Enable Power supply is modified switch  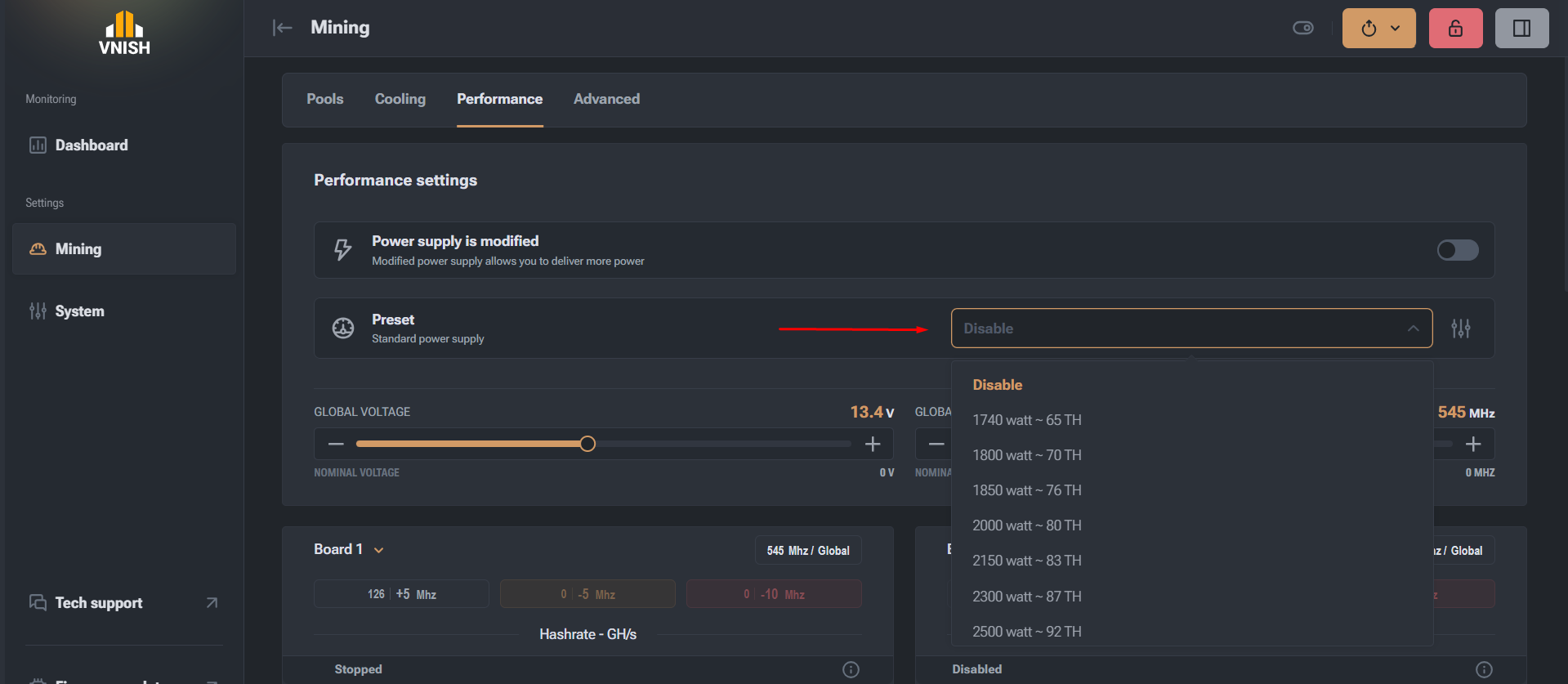(x=1458, y=250)
